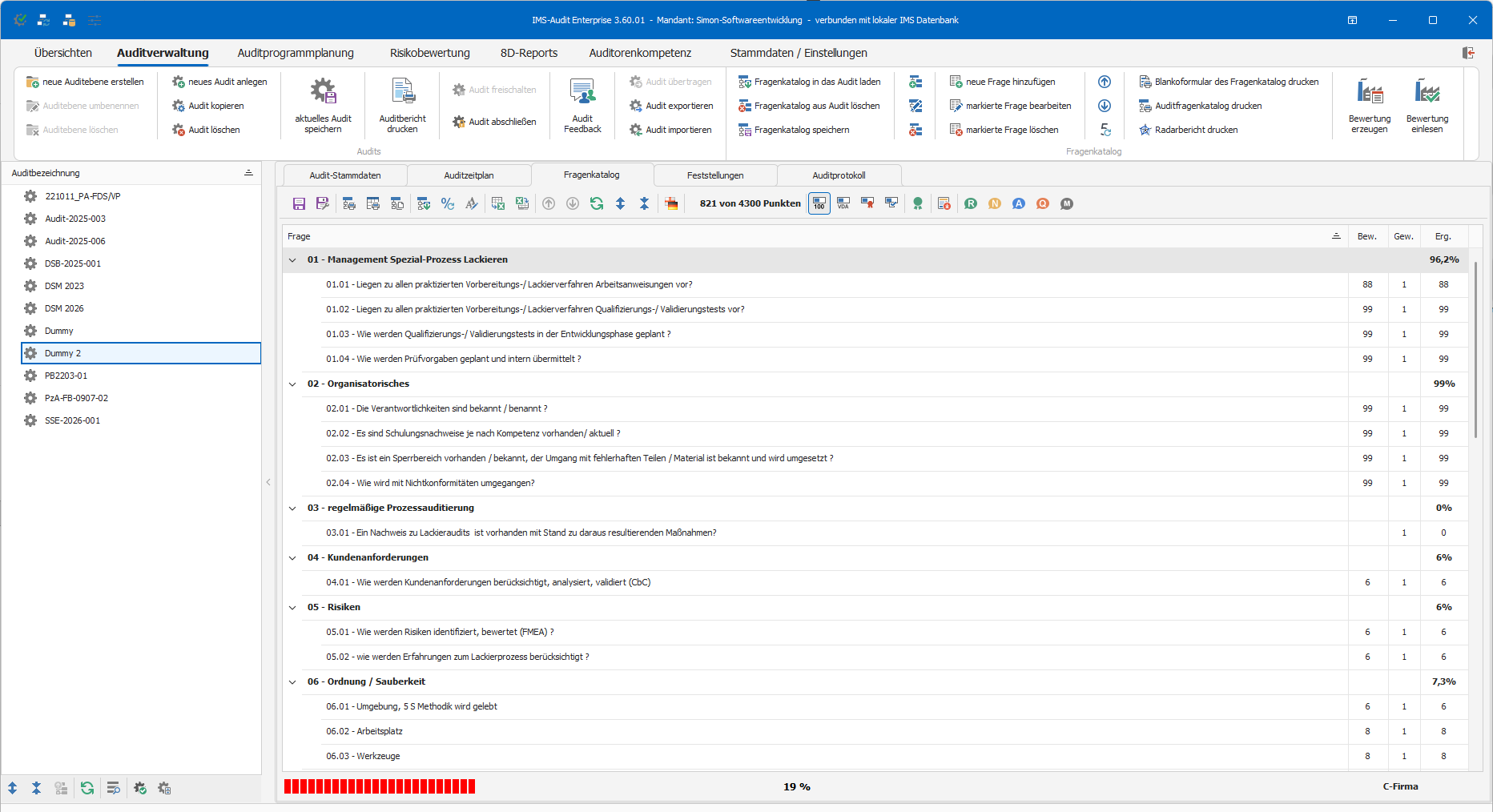
Task: Click the percent icon in Fragenkatalog toolbar
Action: coord(448,203)
